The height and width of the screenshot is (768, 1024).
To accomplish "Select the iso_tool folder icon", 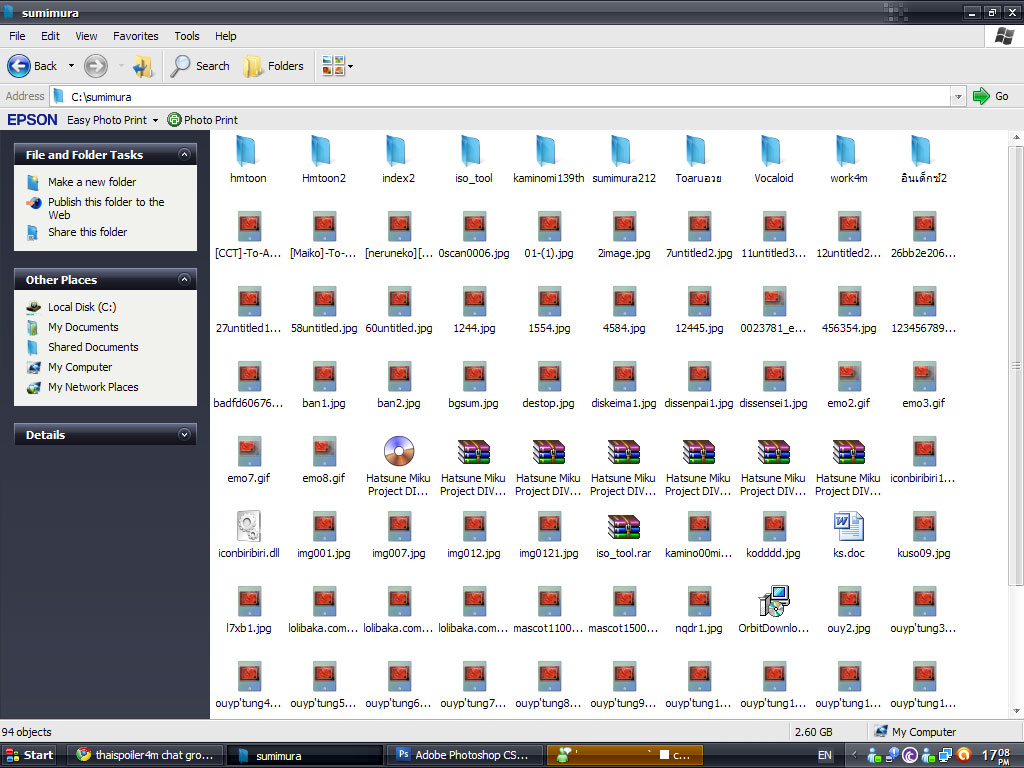I will pyautogui.click(x=473, y=151).
